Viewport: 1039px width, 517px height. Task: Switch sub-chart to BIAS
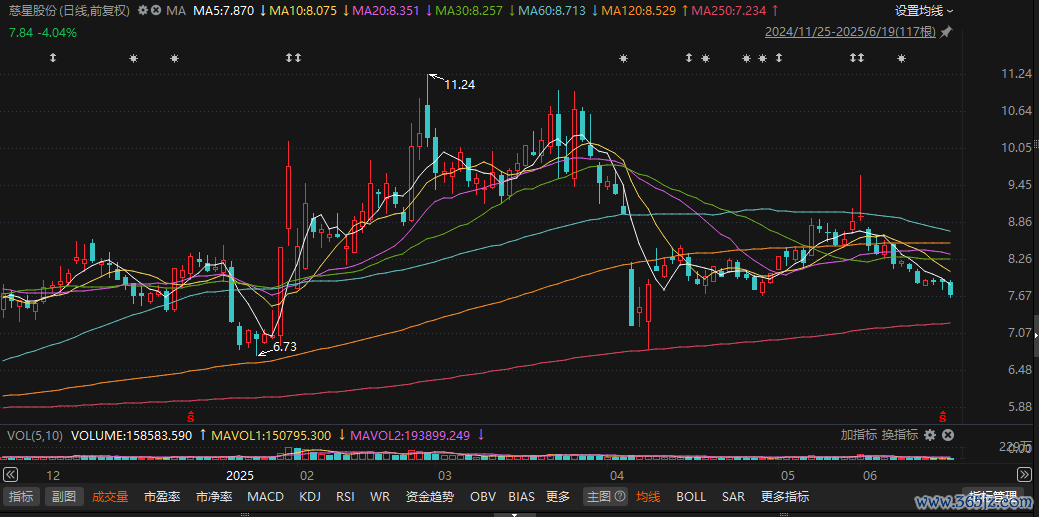521,496
